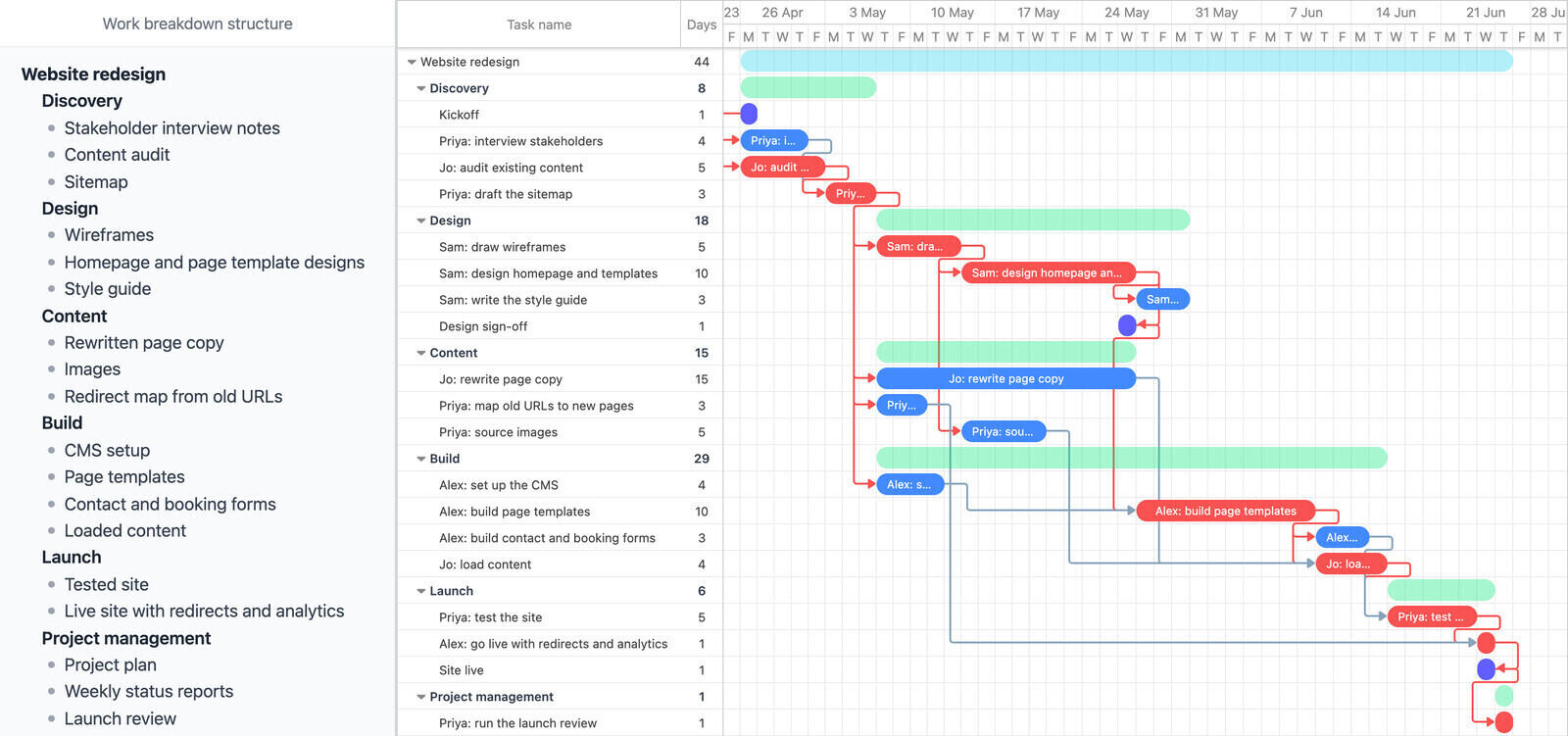Click the 'Priya: test ...' bar
Screen dimensions: 1568x736
(1431, 617)
